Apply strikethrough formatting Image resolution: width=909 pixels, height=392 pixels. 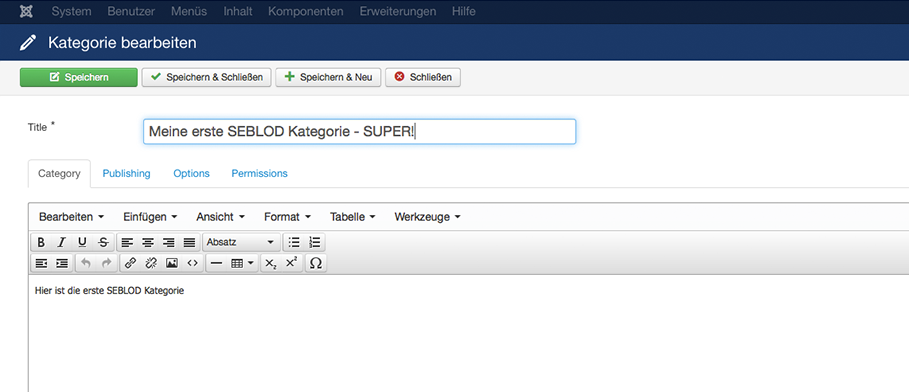[x=103, y=242]
